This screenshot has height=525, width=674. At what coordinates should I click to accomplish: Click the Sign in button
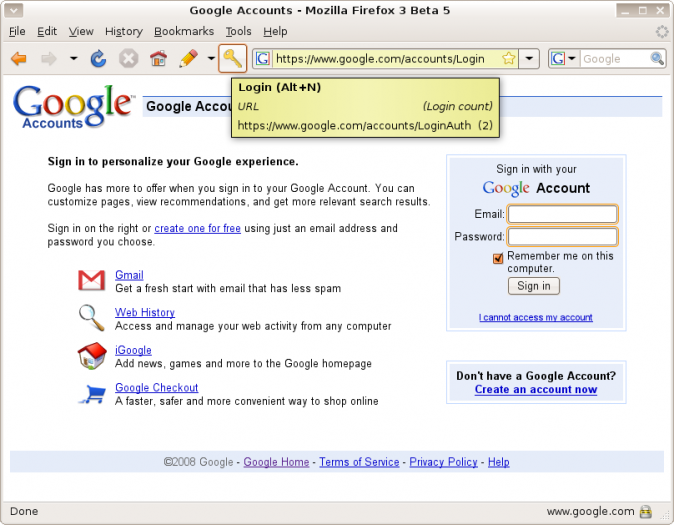[534, 286]
